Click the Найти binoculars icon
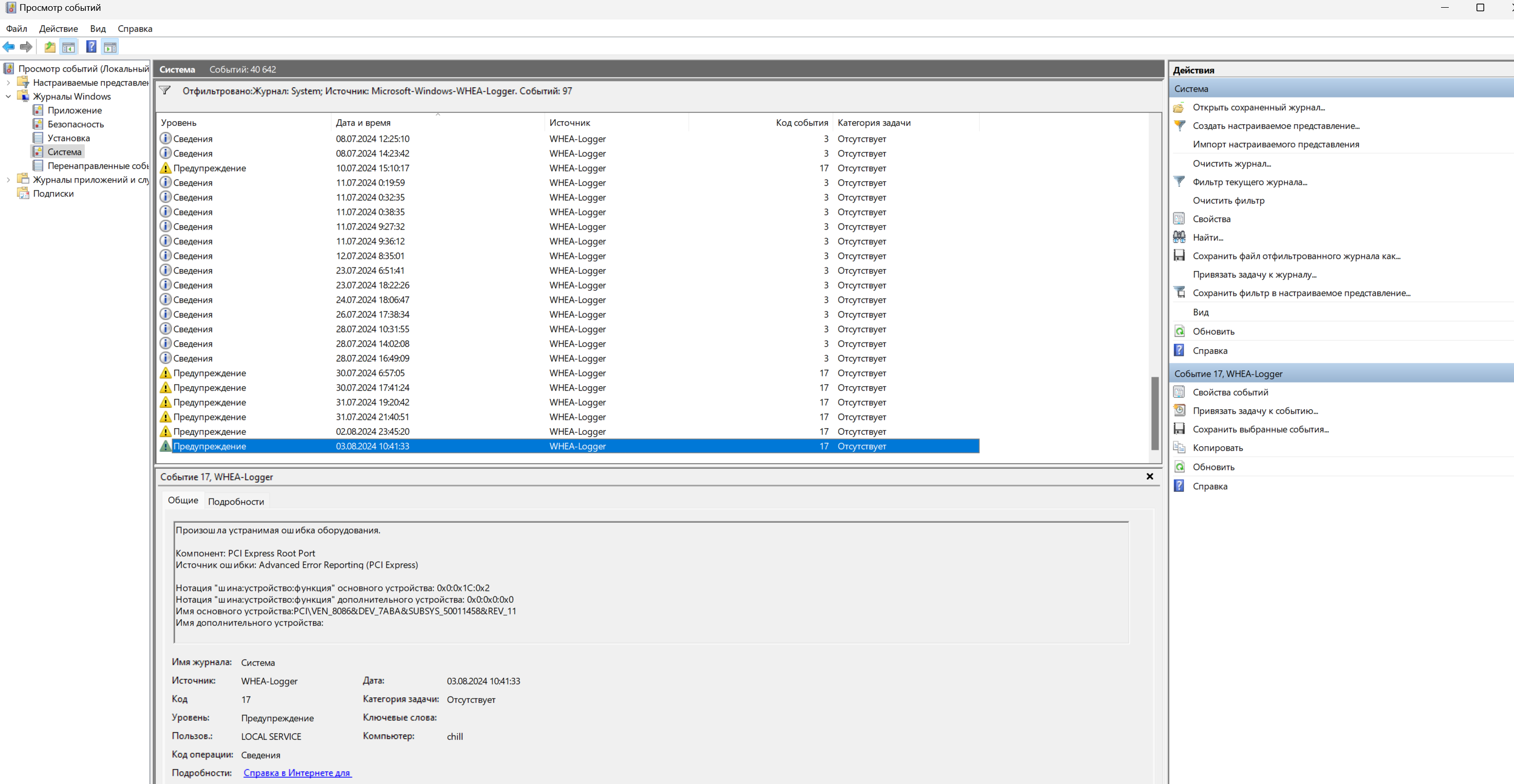Screen dimensions: 1514x784 [1179, 237]
